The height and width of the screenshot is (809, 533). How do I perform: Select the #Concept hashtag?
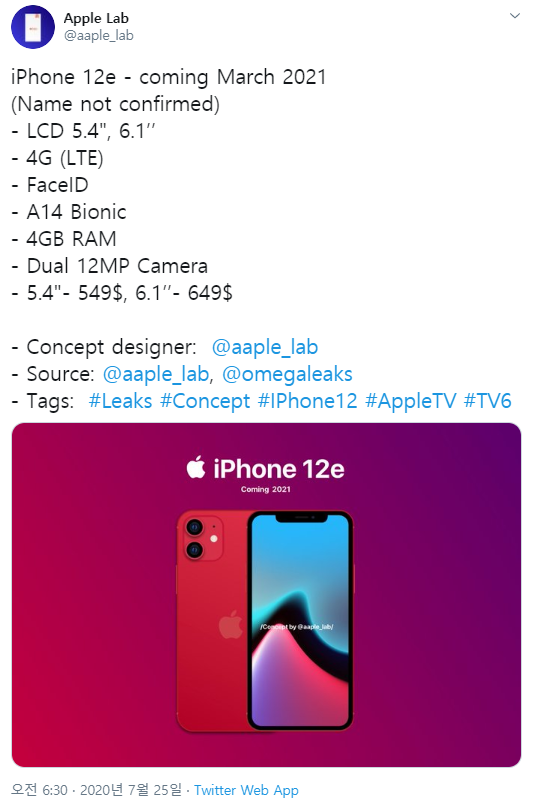click(x=205, y=401)
